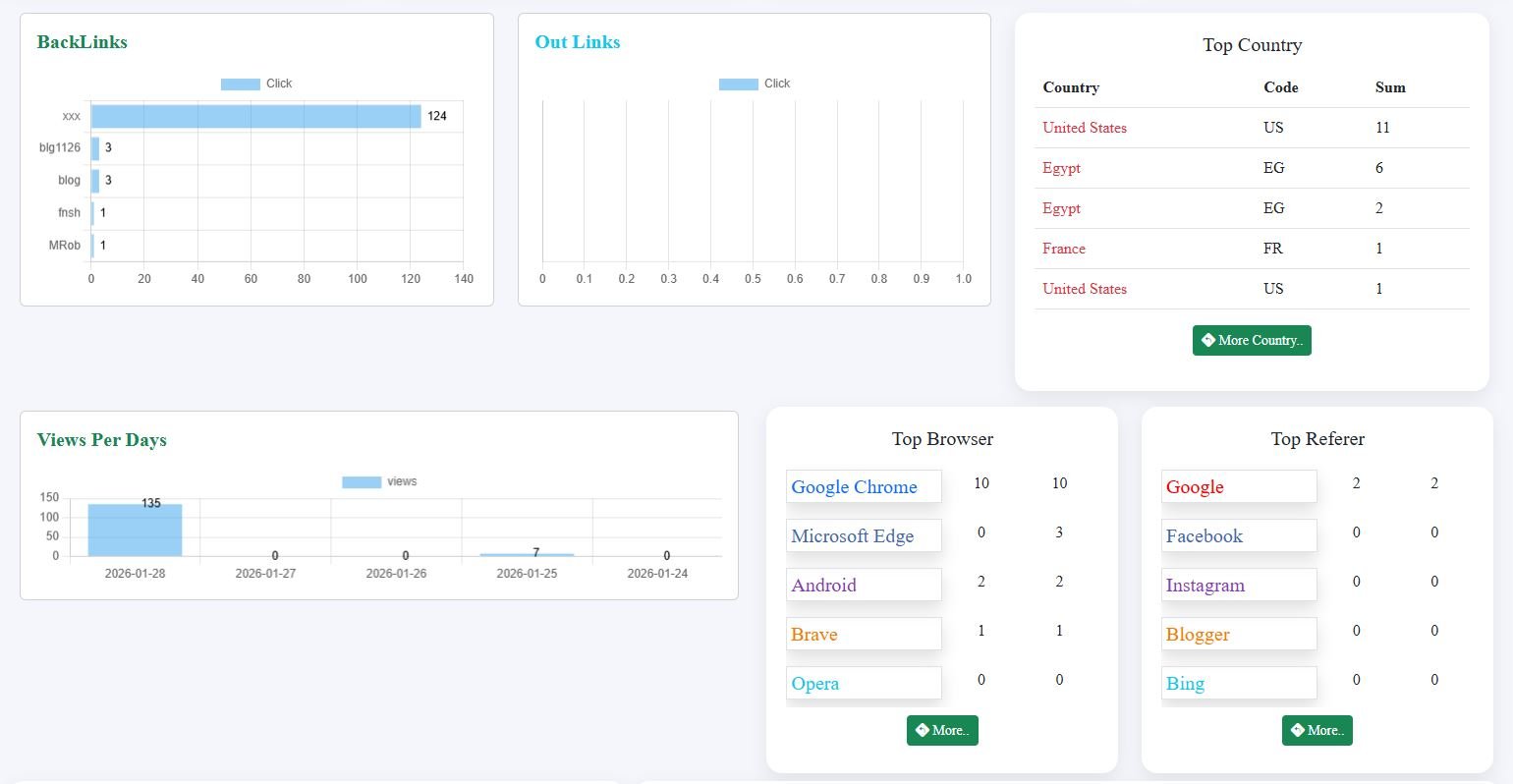Click the 2026-01-25 bar in Views chart
Image resolution: width=1513 pixels, height=784 pixels.
click(527, 555)
